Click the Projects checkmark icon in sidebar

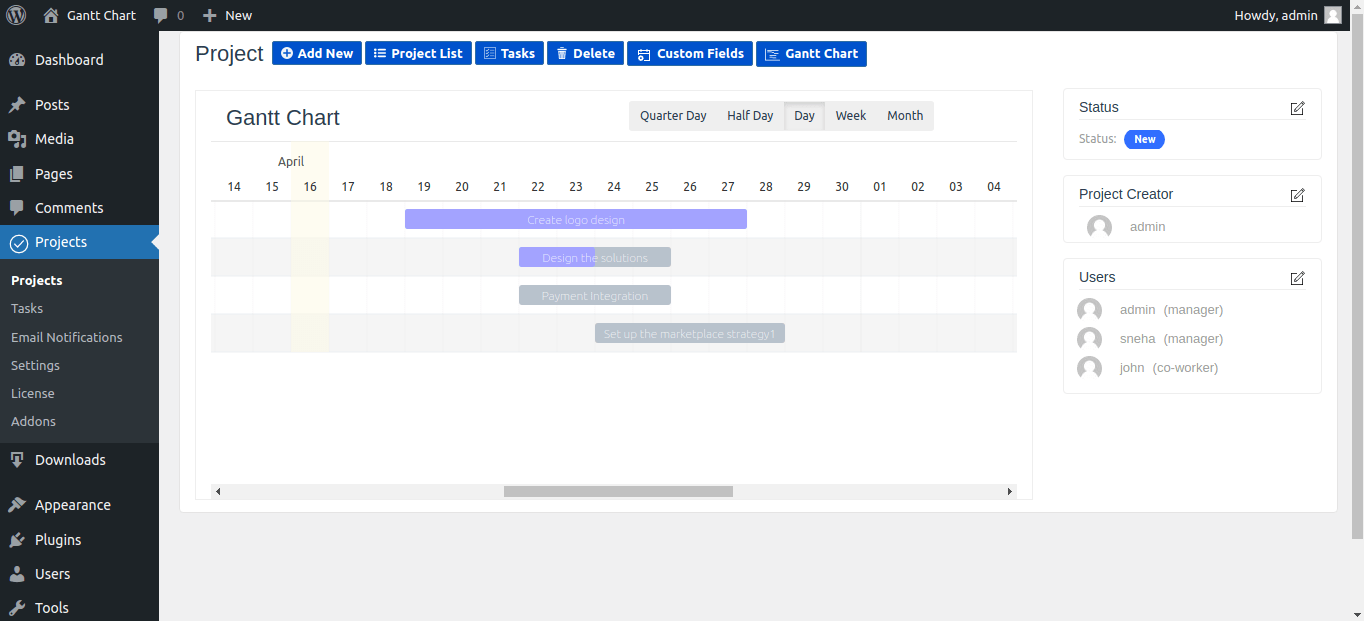coord(17,241)
